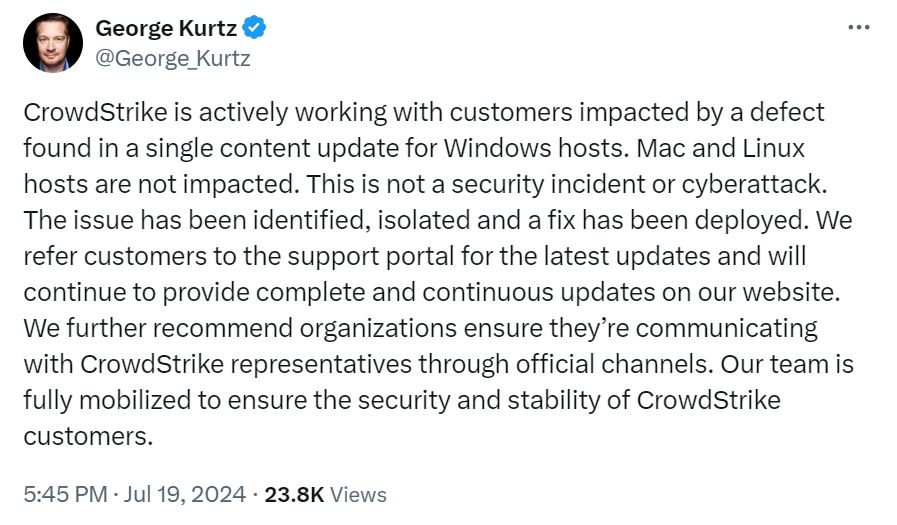Screen dimensions: 897x525
Task: Click the final word "customers." in the tweet
Action: point(90,436)
